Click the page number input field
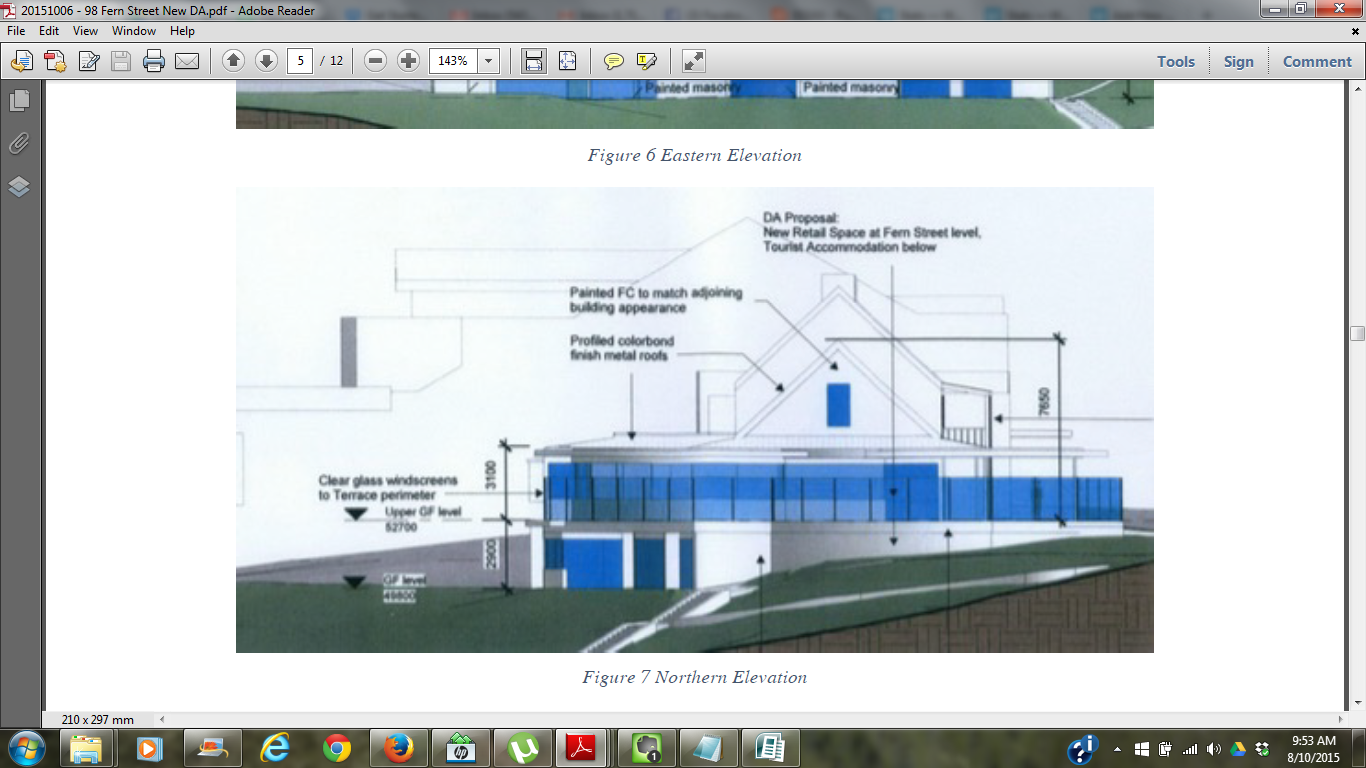The height and width of the screenshot is (768, 1366). [300, 61]
